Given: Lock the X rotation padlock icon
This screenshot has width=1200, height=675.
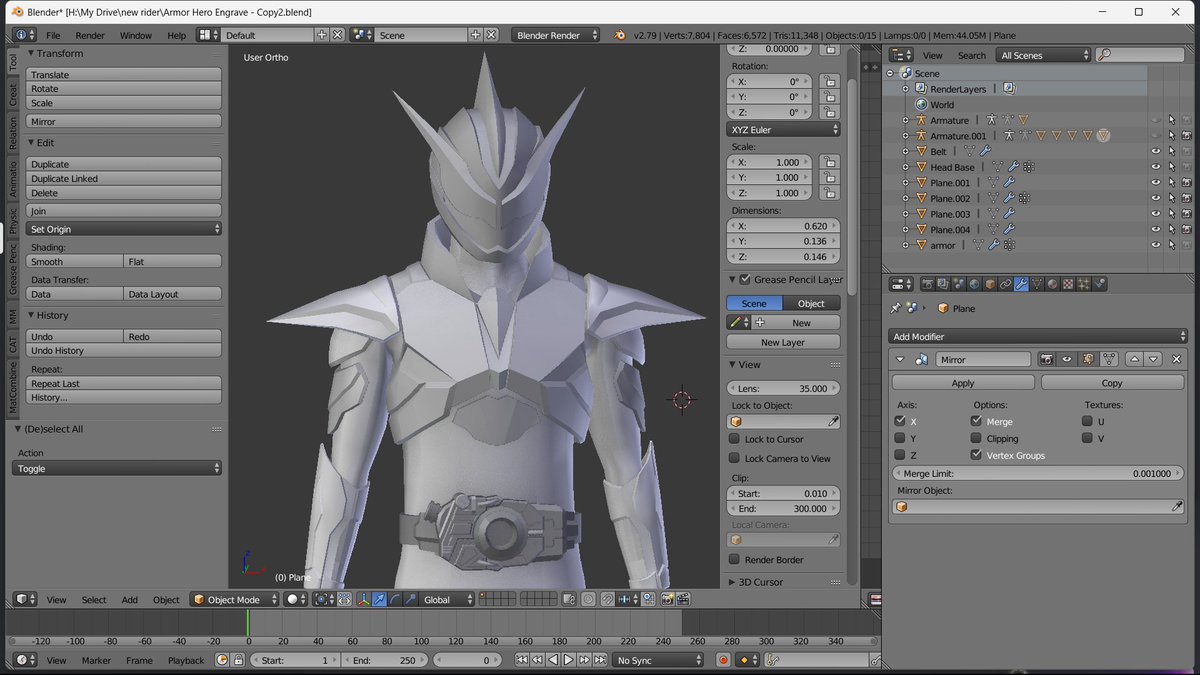Looking at the screenshot, I should tap(828, 81).
